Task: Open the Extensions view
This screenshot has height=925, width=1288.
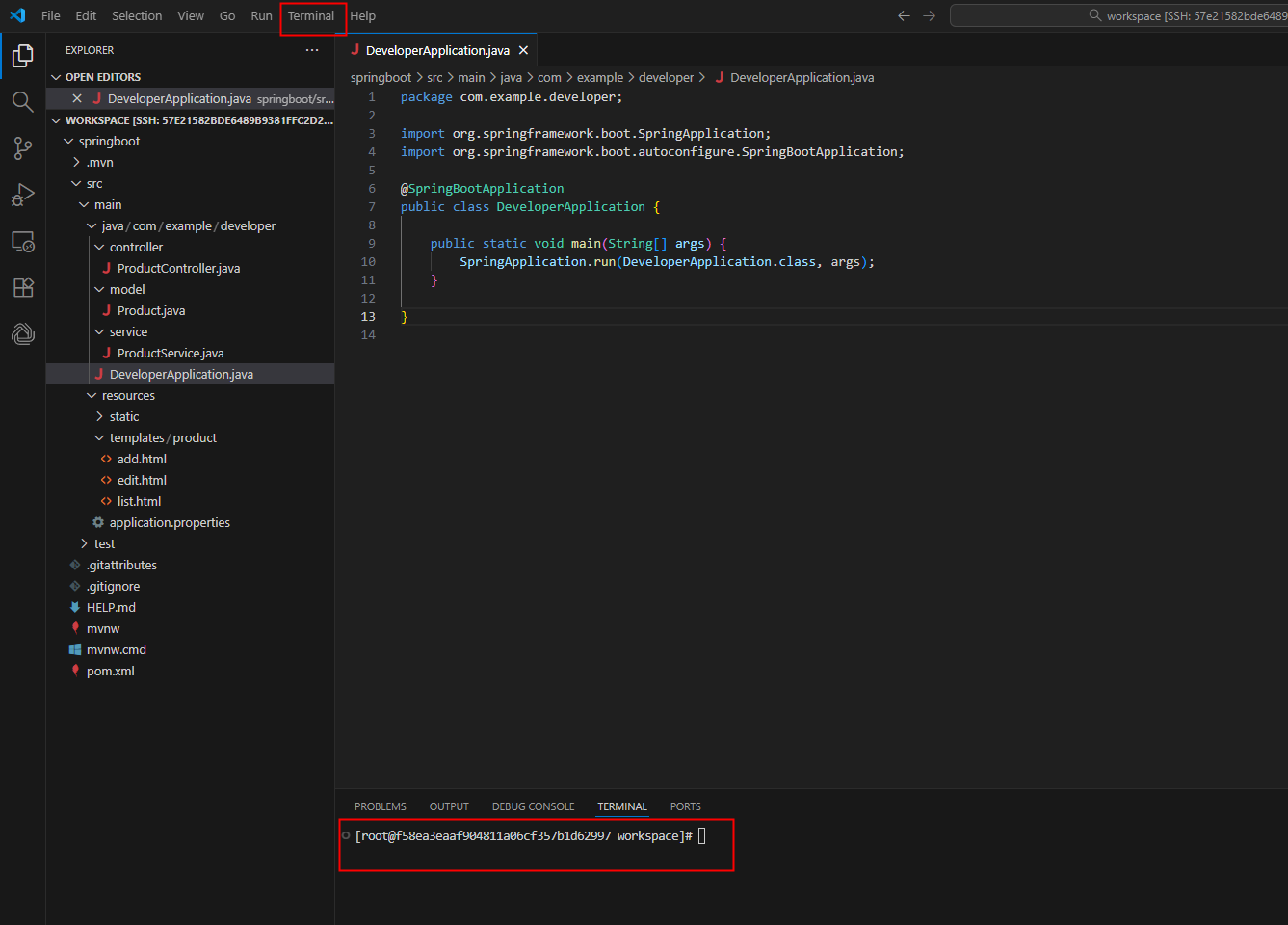Action: click(23, 287)
